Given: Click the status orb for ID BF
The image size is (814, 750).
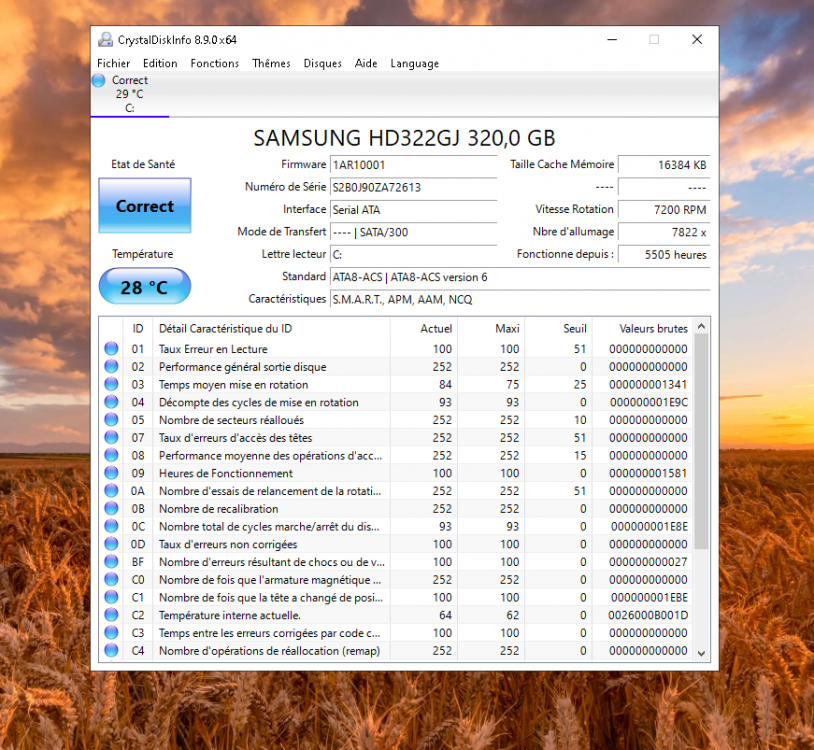Looking at the screenshot, I should [x=111, y=562].
